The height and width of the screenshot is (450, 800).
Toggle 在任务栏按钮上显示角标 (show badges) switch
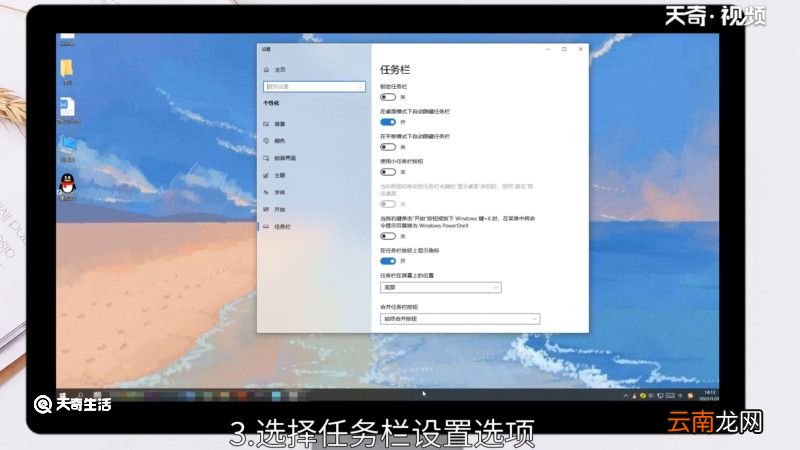pyautogui.click(x=388, y=261)
